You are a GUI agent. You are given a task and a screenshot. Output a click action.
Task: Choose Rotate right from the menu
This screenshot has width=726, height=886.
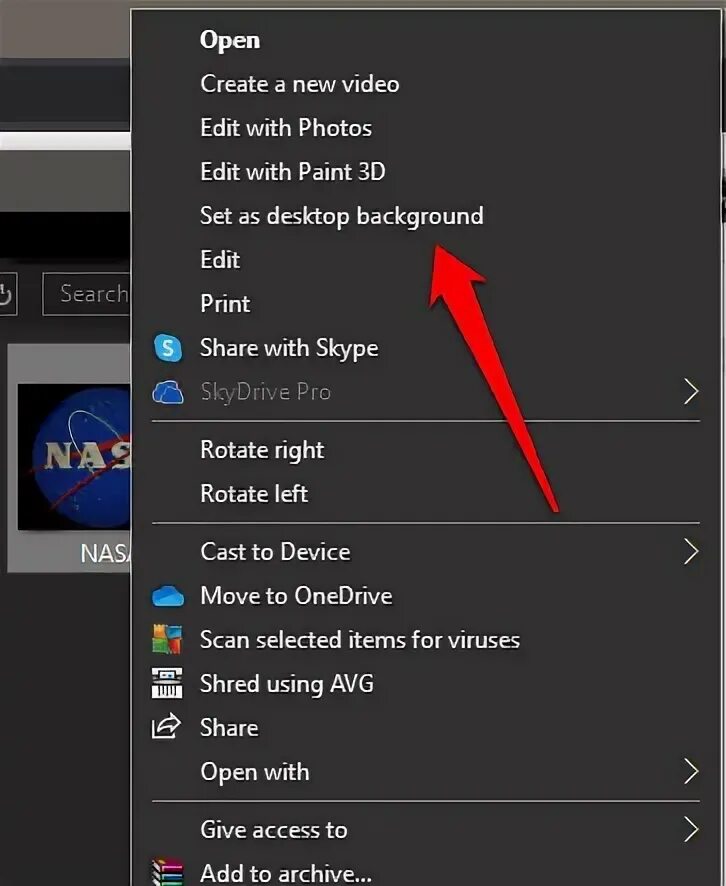tap(262, 450)
